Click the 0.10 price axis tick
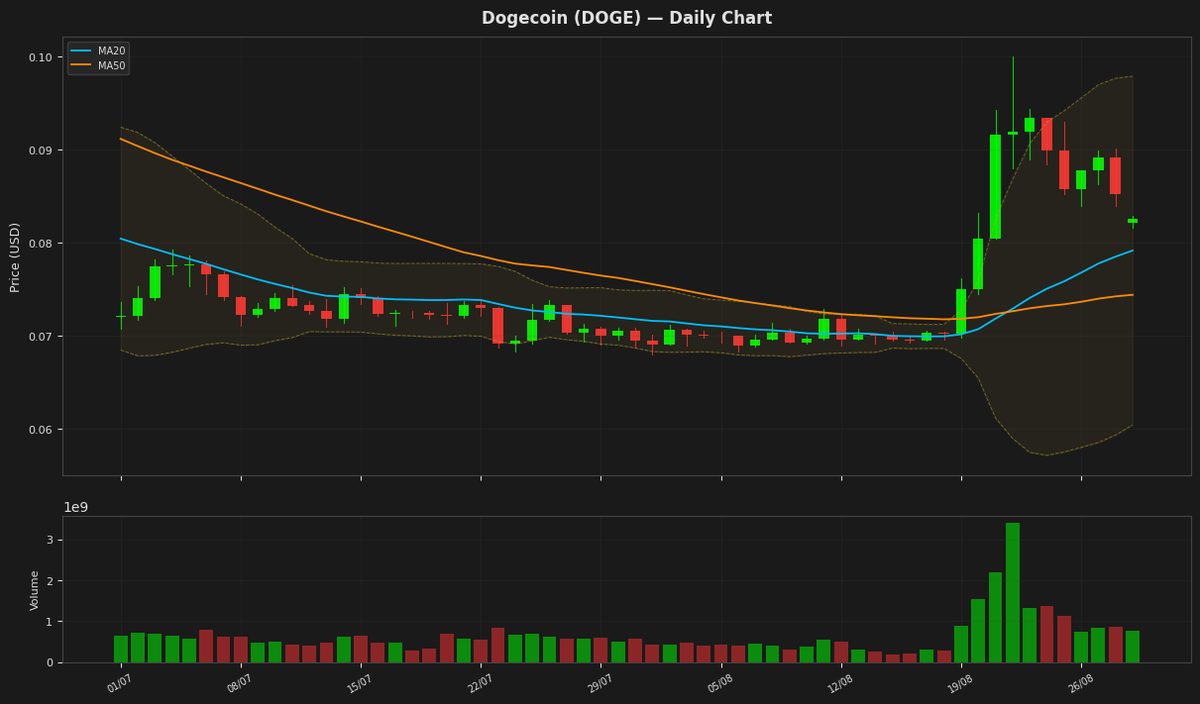The height and width of the screenshot is (704, 1200). coord(40,57)
